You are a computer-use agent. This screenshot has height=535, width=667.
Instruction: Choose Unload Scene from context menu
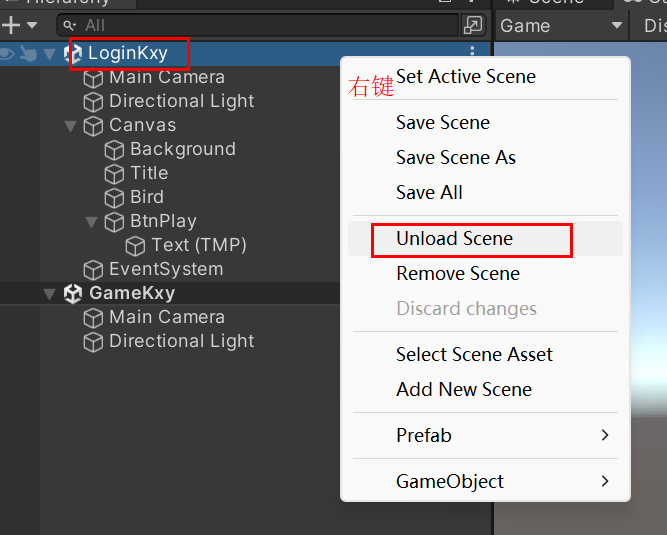point(454,238)
